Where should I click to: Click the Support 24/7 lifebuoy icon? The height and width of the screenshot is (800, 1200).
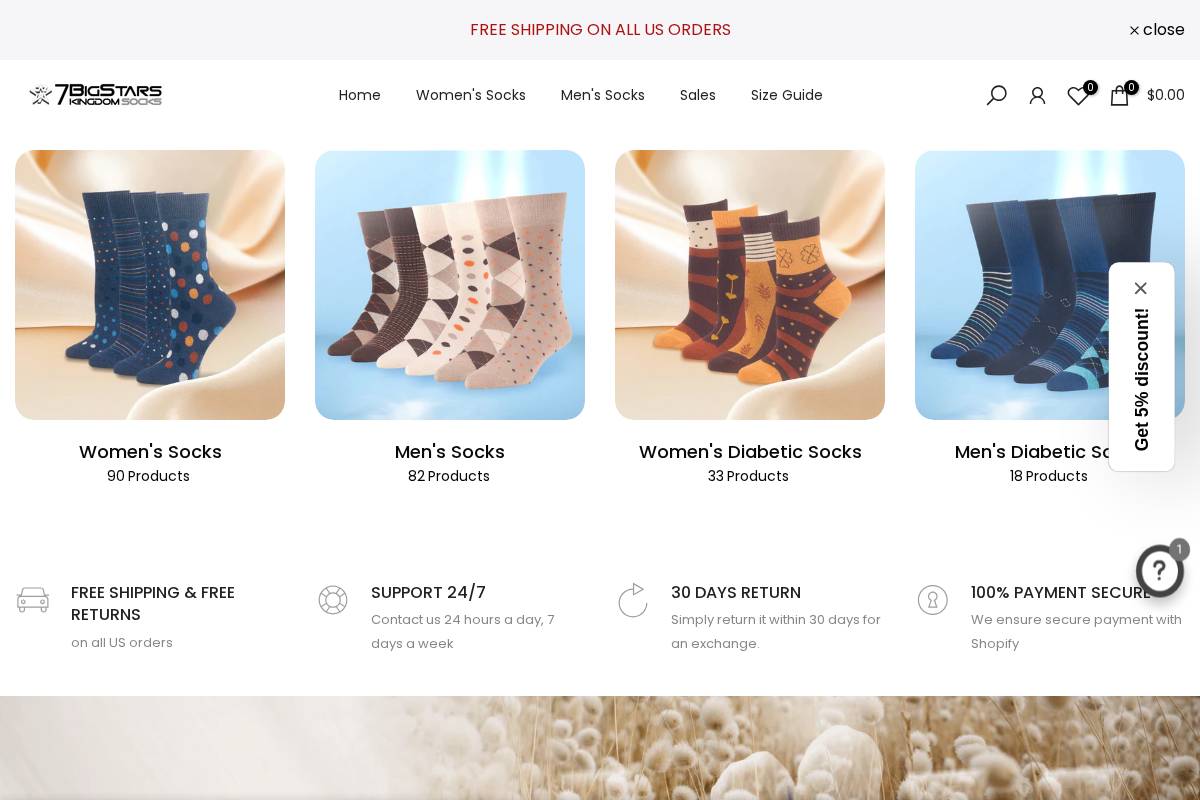pos(333,600)
